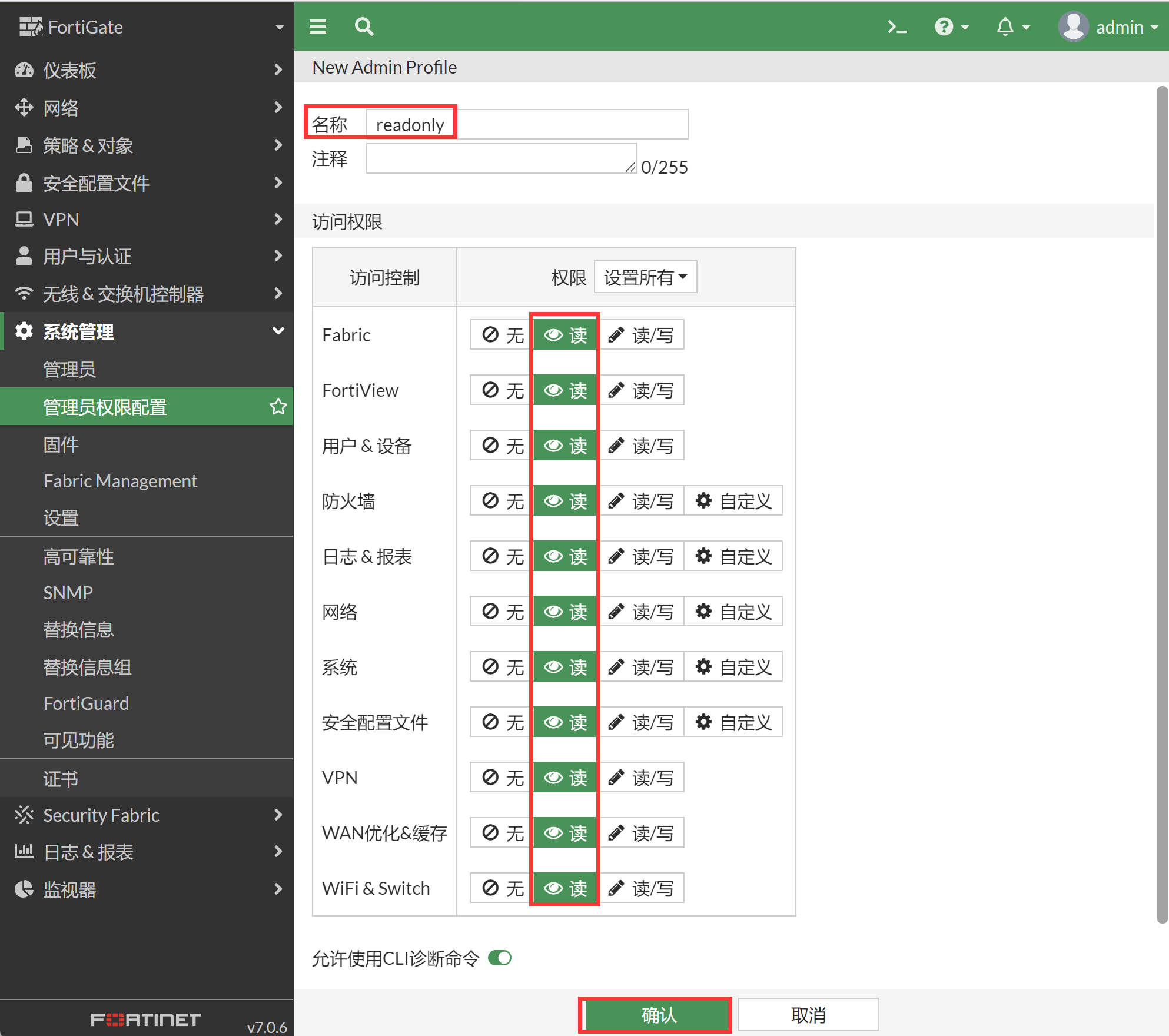This screenshot has height=1036, width=1169.
Task: Set 防火墙 permission to 自定义
Action: click(x=733, y=501)
